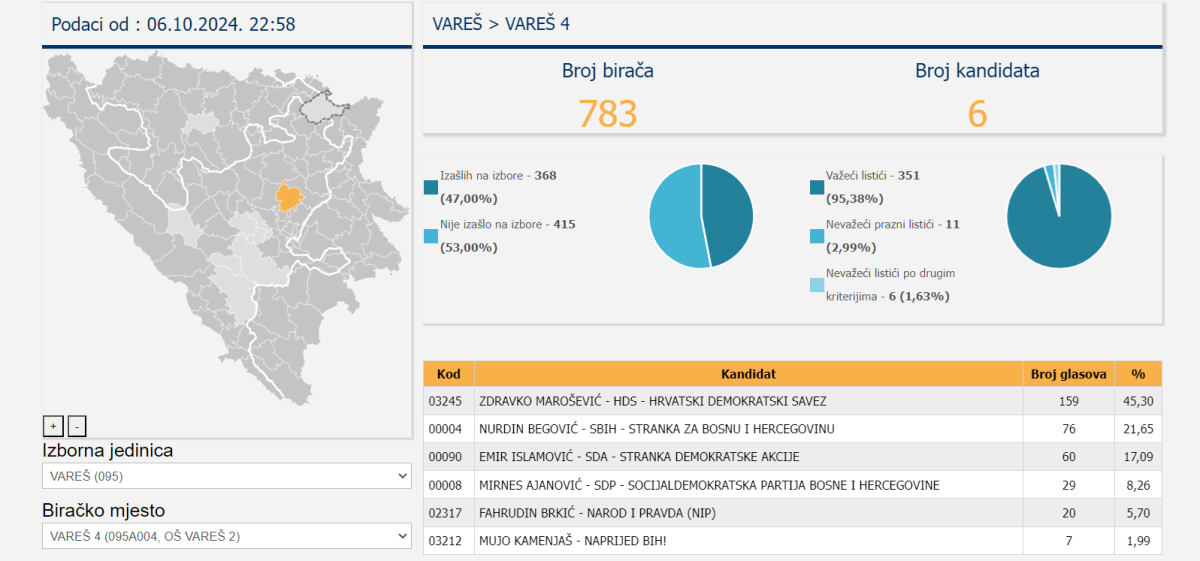Click the light blue Nije izašlo na izbore swatch
Viewport: 1200px width, 561px height.
[431, 236]
